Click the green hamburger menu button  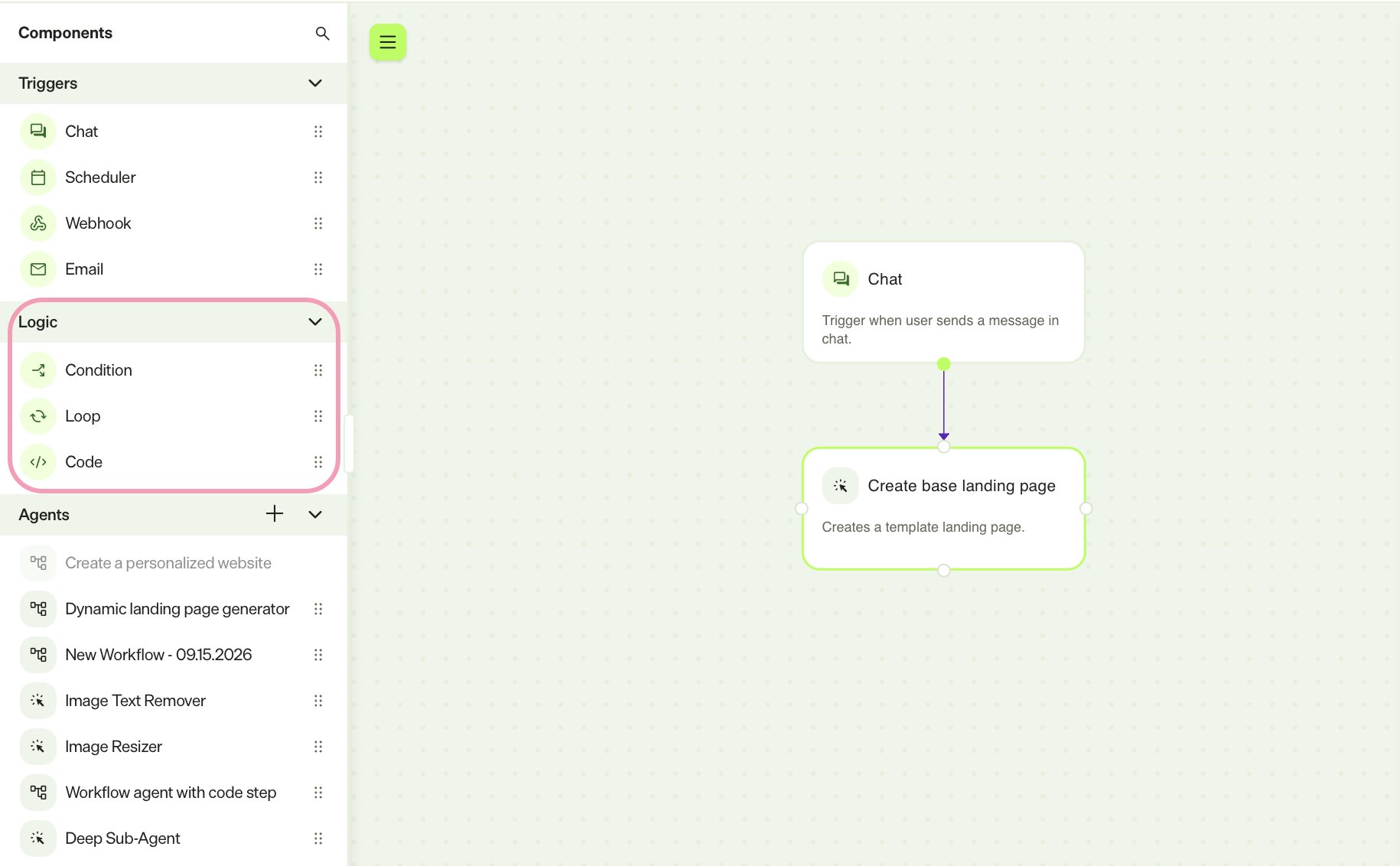[x=388, y=42]
